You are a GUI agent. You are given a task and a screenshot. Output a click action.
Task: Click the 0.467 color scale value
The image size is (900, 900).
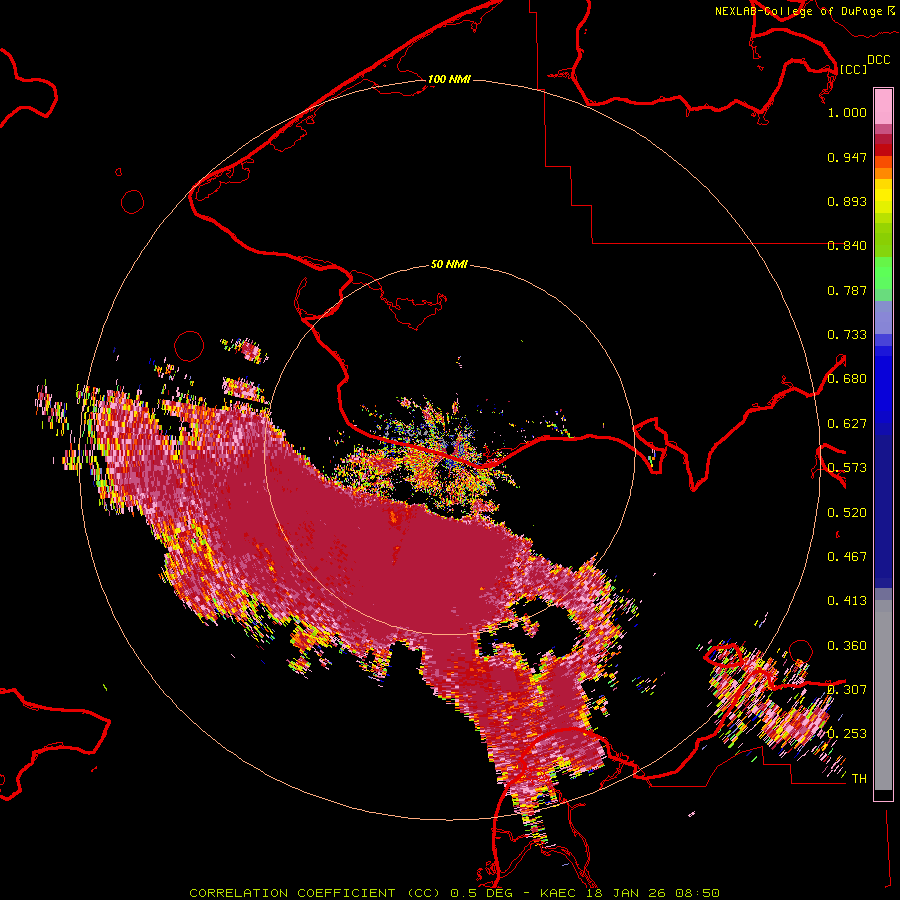[x=847, y=557]
